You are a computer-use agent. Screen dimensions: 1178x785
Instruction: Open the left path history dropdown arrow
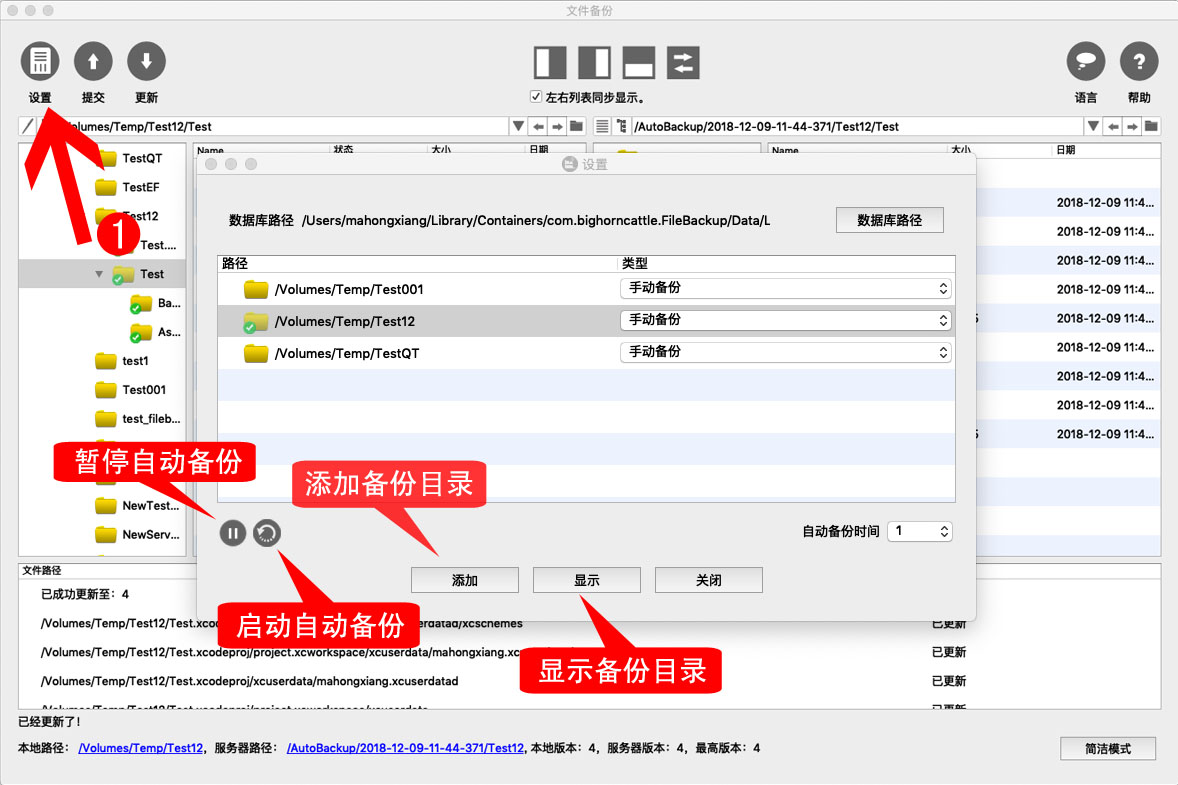click(518, 126)
